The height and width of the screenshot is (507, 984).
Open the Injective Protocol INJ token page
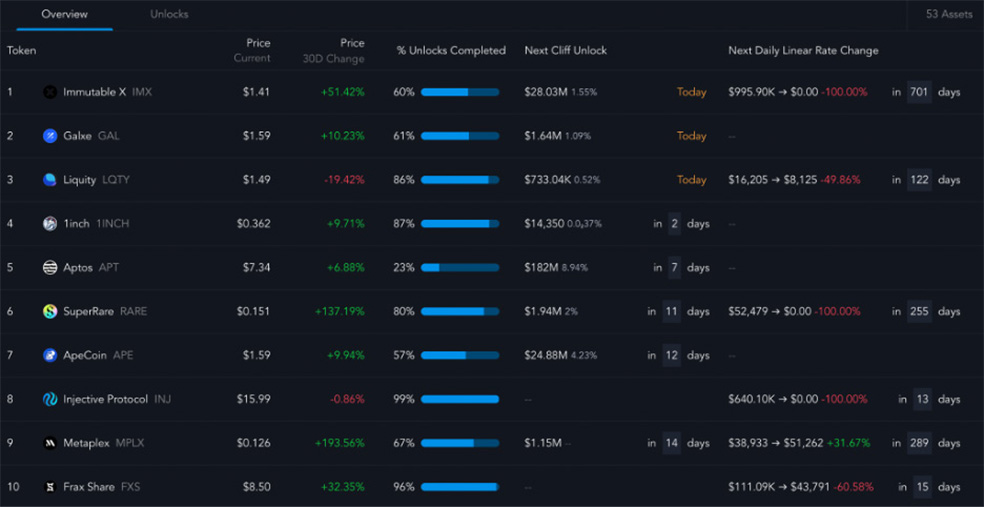tap(117, 399)
